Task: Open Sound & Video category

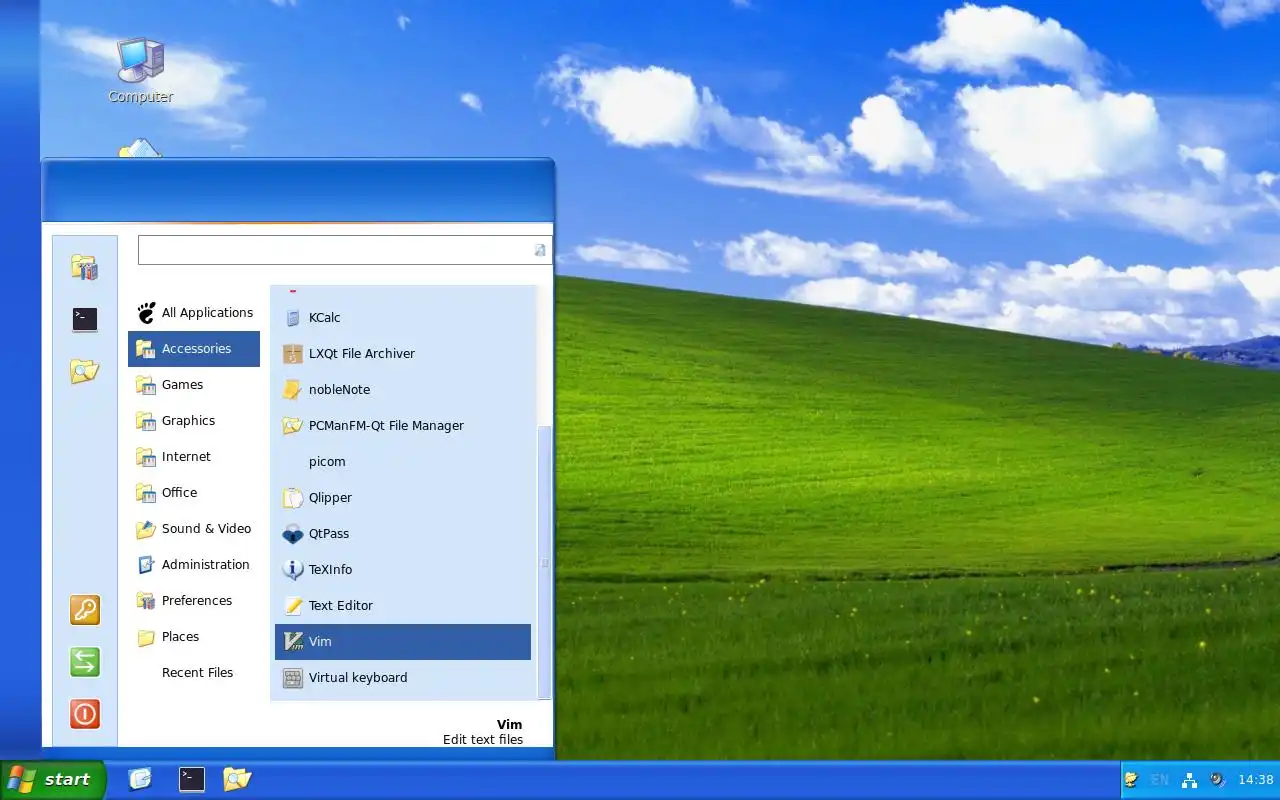Action: (194, 528)
